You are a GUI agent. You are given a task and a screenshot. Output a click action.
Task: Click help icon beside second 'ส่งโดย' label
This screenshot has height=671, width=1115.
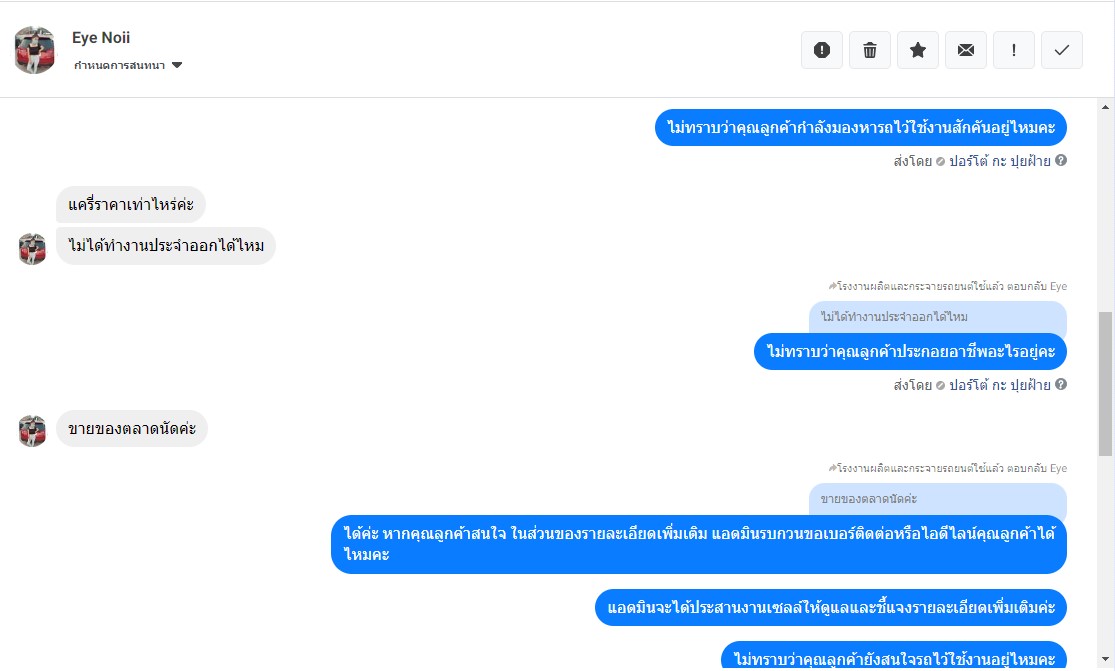(1061, 385)
